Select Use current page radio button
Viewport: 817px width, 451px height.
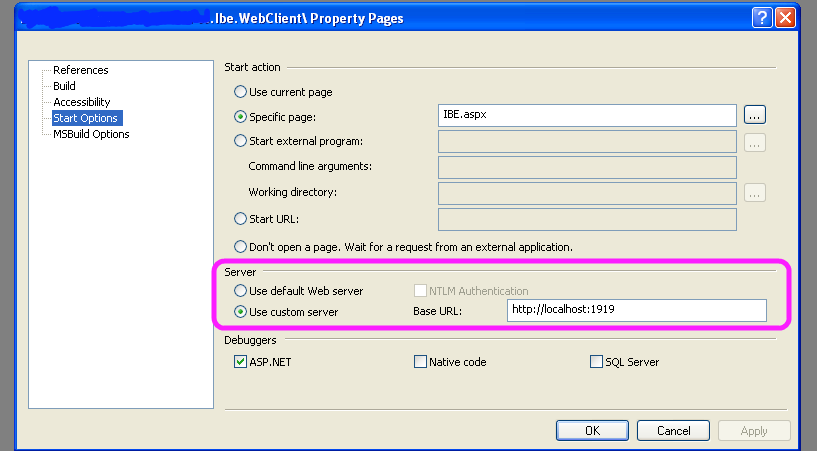240,92
